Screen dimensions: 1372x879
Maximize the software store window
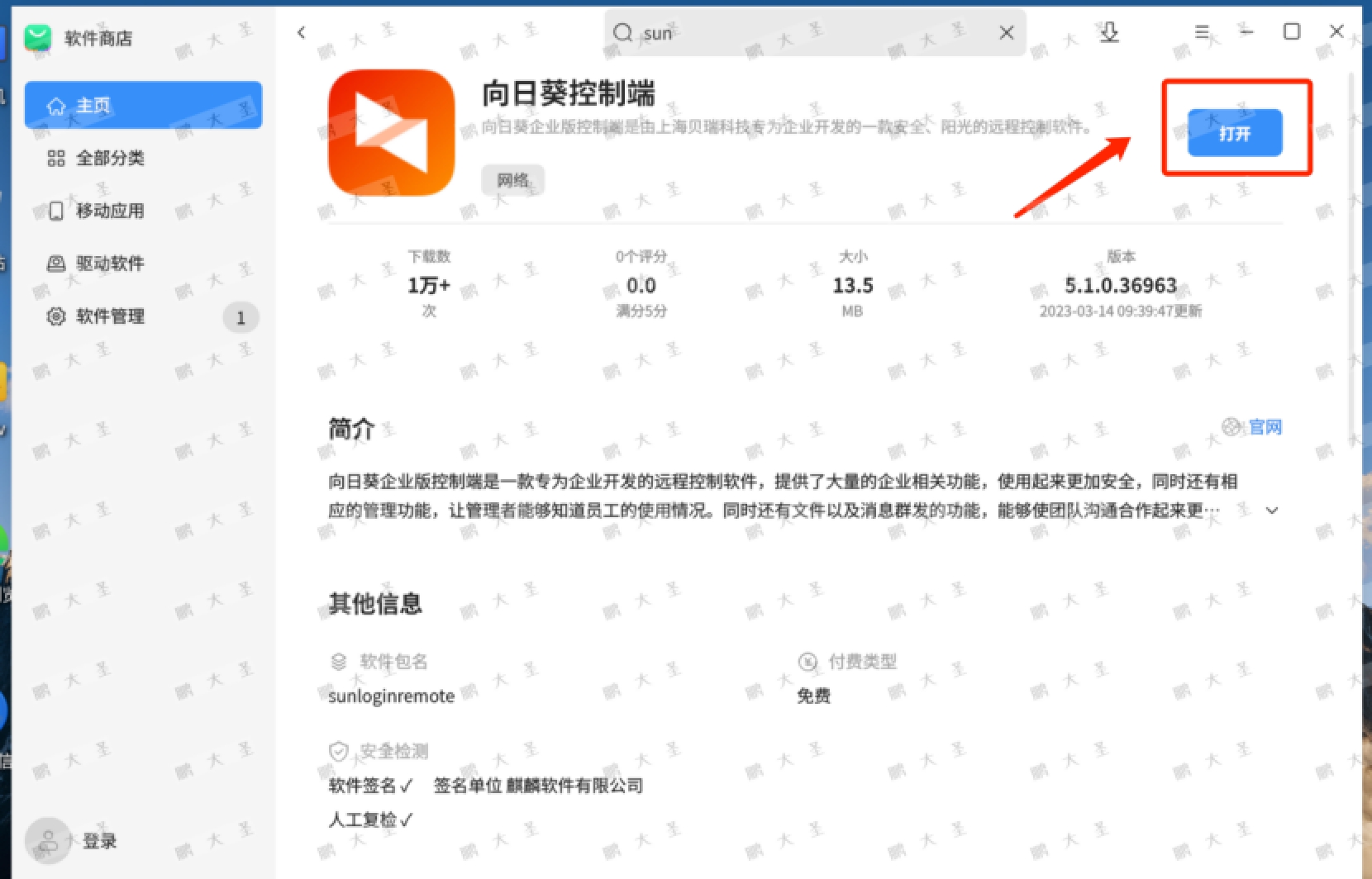[1291, 31]
